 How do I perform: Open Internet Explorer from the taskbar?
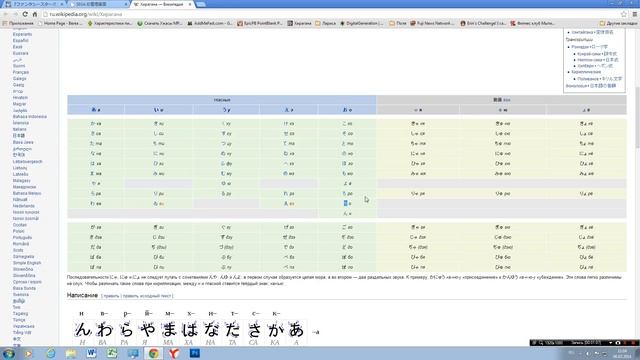pos(51,353)
